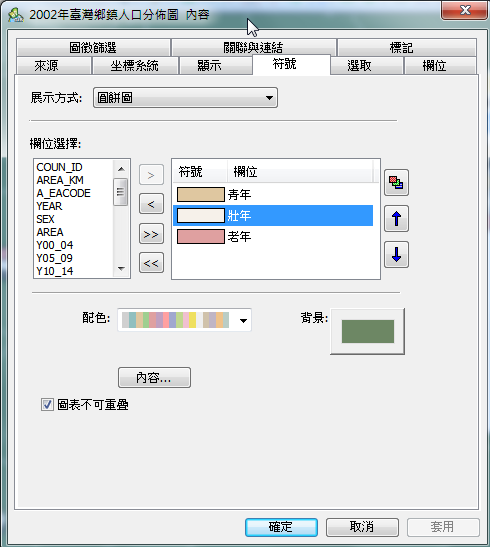Click the 老年 pink symbol swatch

click(x=201, y=237)
